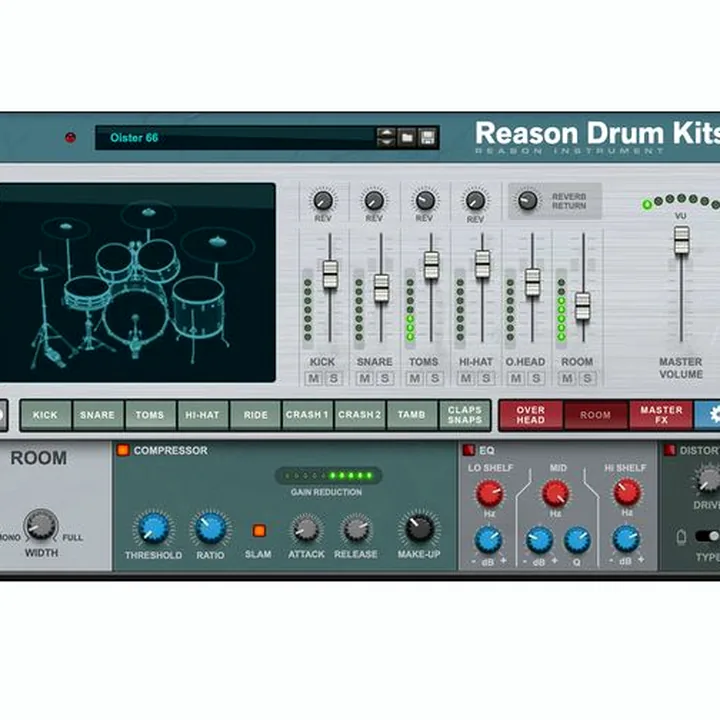
Task: Click the compressor THRESHOLD knob
Action: tap(153, 529)
